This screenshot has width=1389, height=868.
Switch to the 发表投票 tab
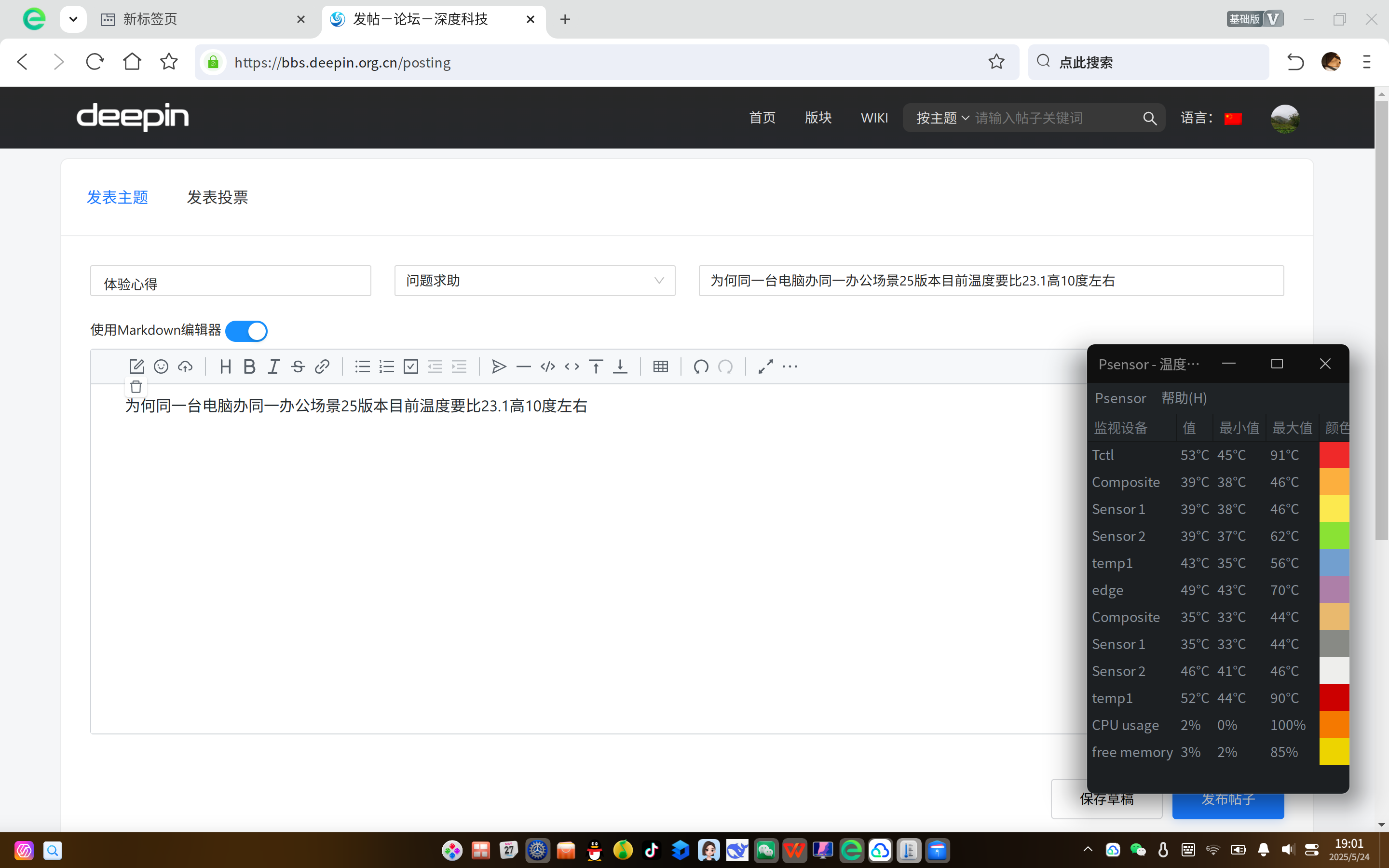click(218, 198)
